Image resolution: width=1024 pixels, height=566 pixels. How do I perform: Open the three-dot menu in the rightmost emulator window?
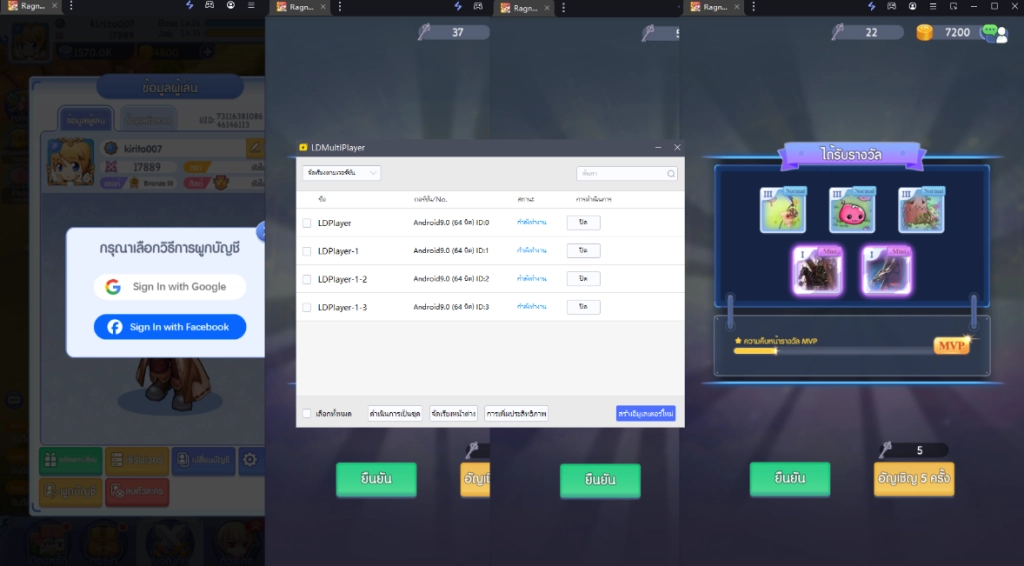pos(754,7)
